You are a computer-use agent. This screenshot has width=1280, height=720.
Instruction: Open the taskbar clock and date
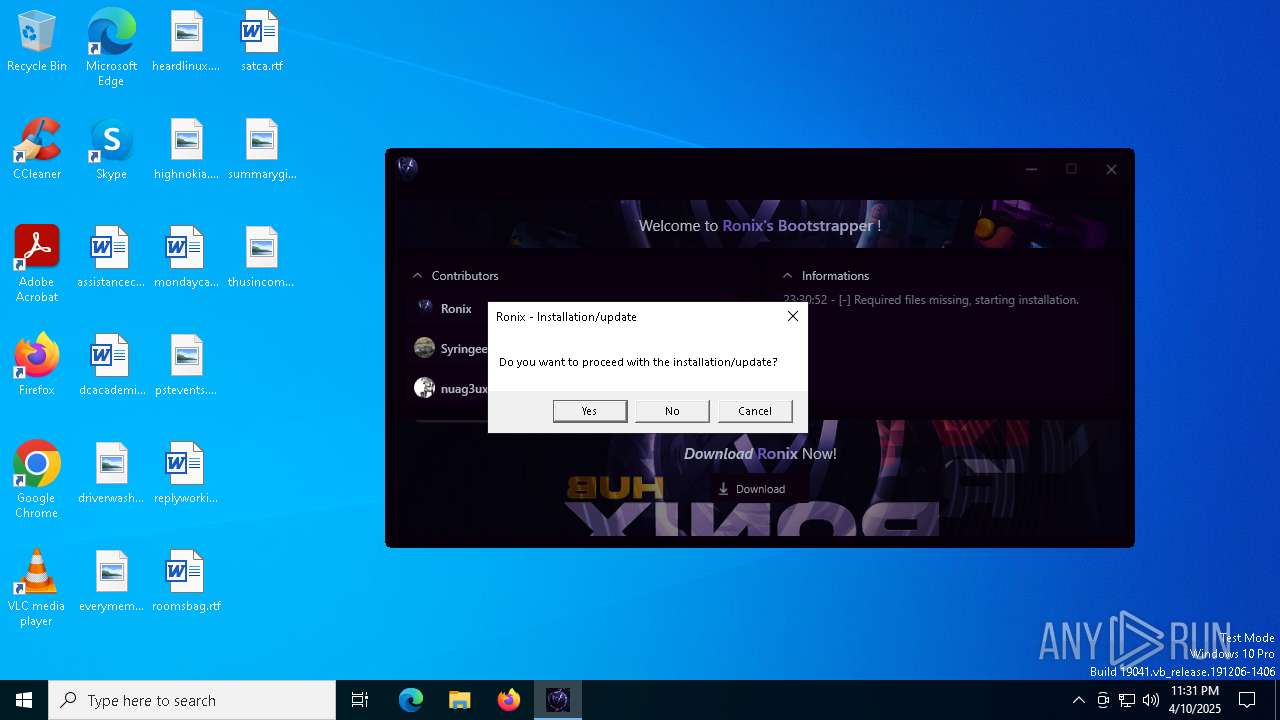click(x=1194, y=700)
